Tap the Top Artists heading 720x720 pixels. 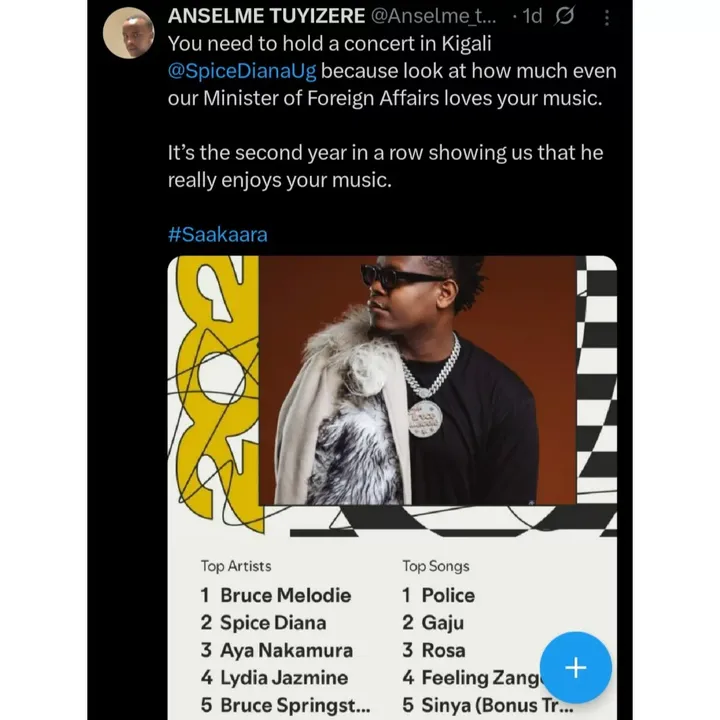click(x=236, y=566)
